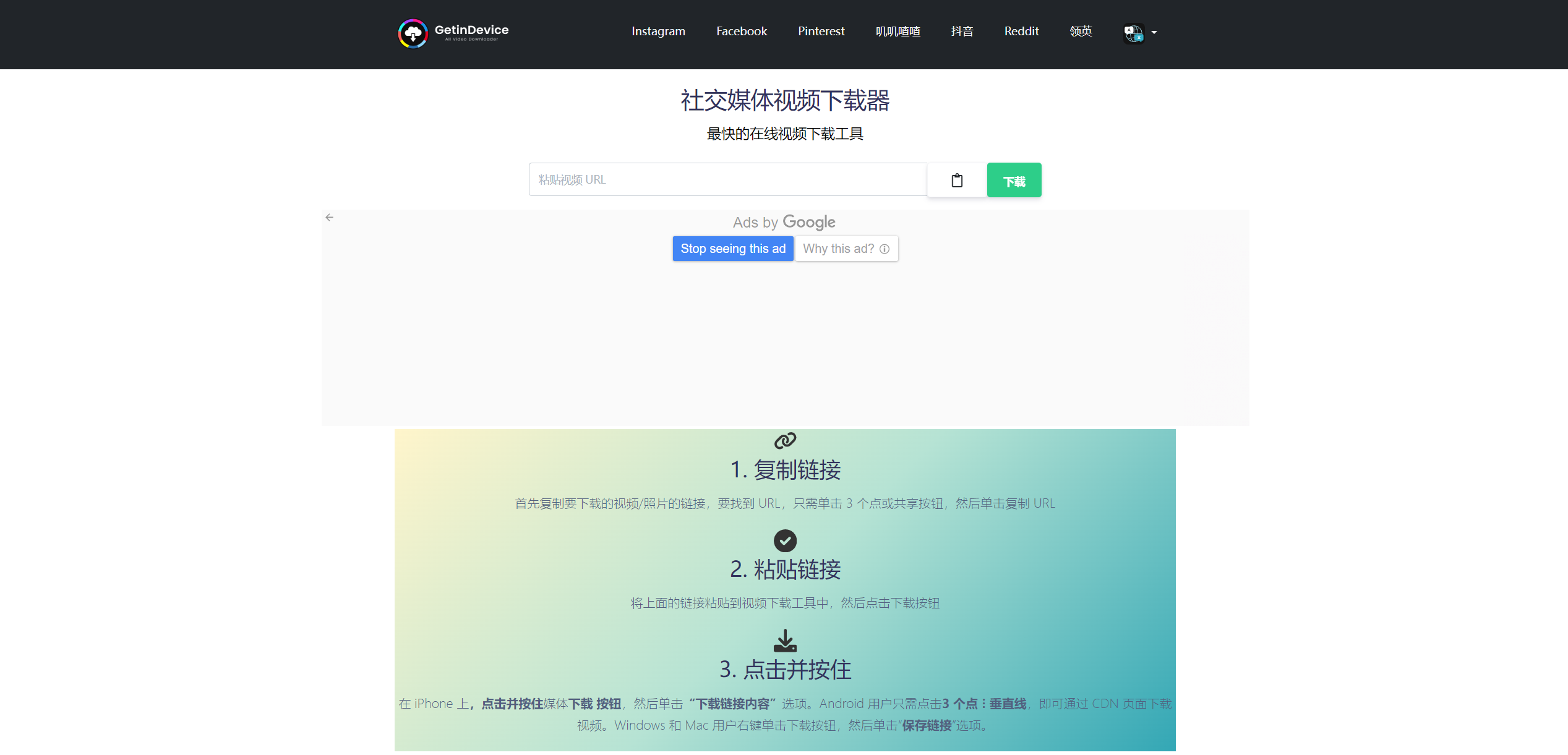
Task: Open the 叽叽喳喳 downloader page
Action: pos(898,32)
